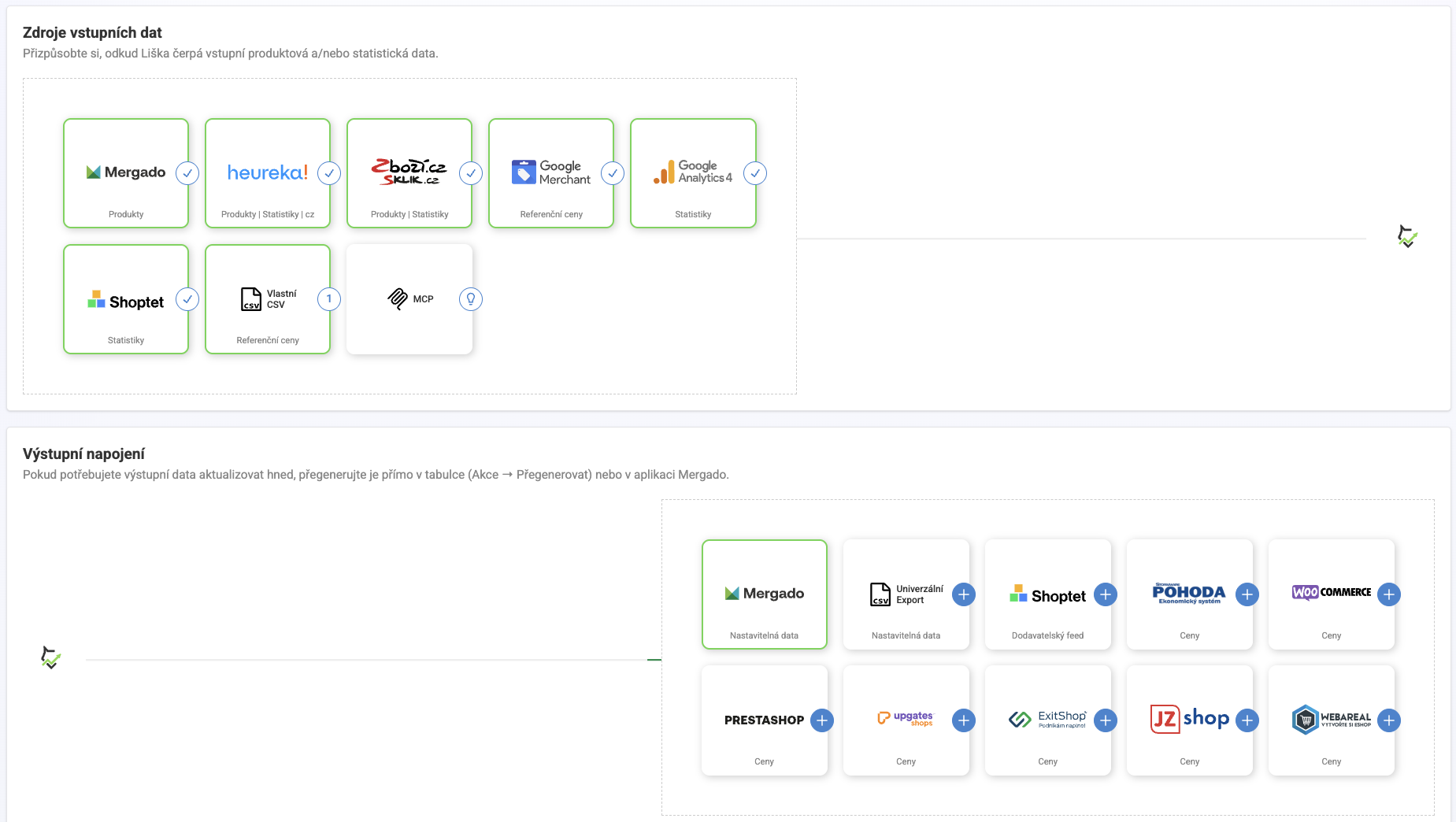This screenshot has width=1456, height=822.
Task: Add the Webareal output connection
Action: (x=1389, y=720)
